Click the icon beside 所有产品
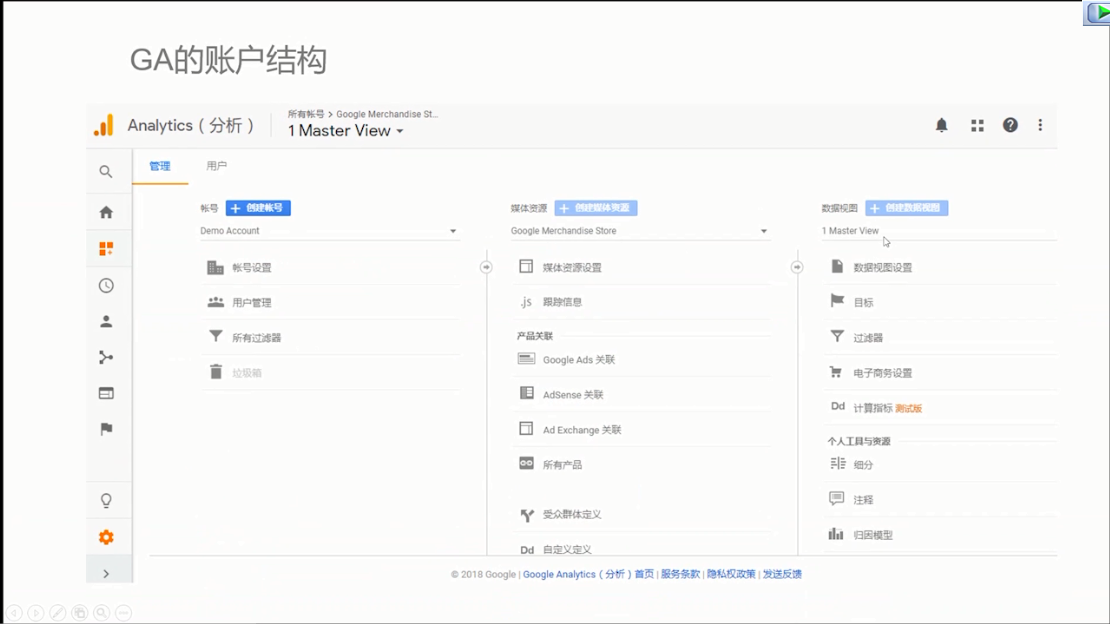The width and height of the screenshot is (1110, 624). pyautogui.click(x=526, y=463)
